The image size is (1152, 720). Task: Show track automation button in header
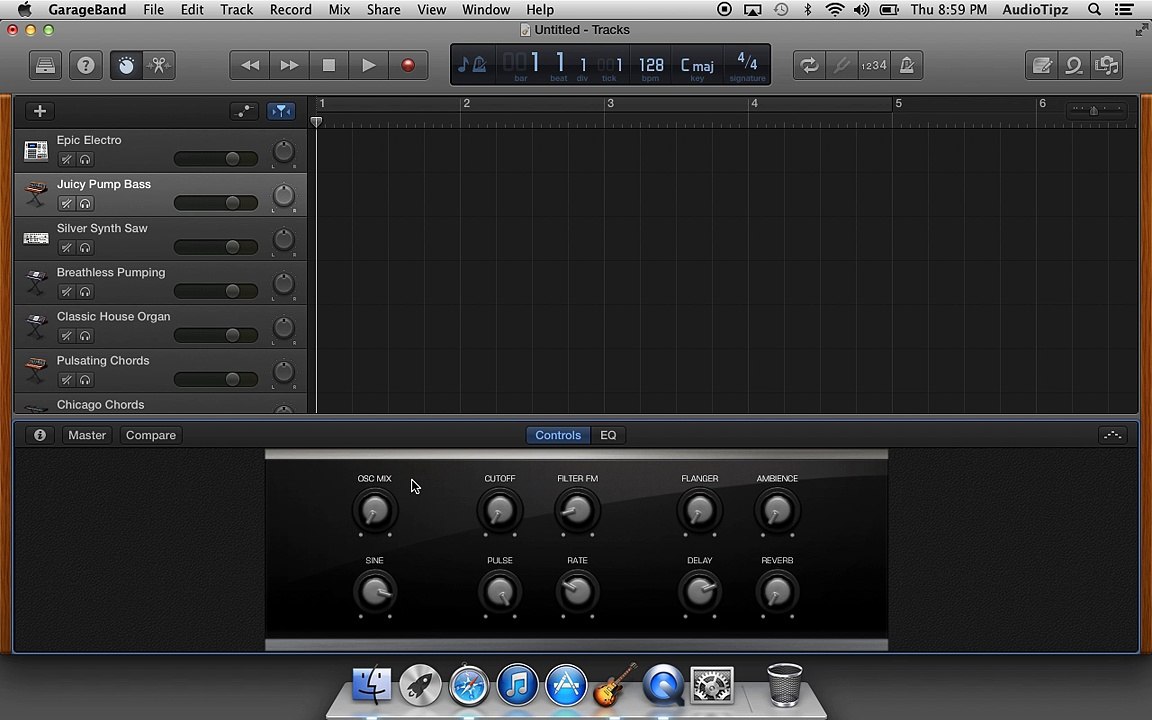(244, 111)
